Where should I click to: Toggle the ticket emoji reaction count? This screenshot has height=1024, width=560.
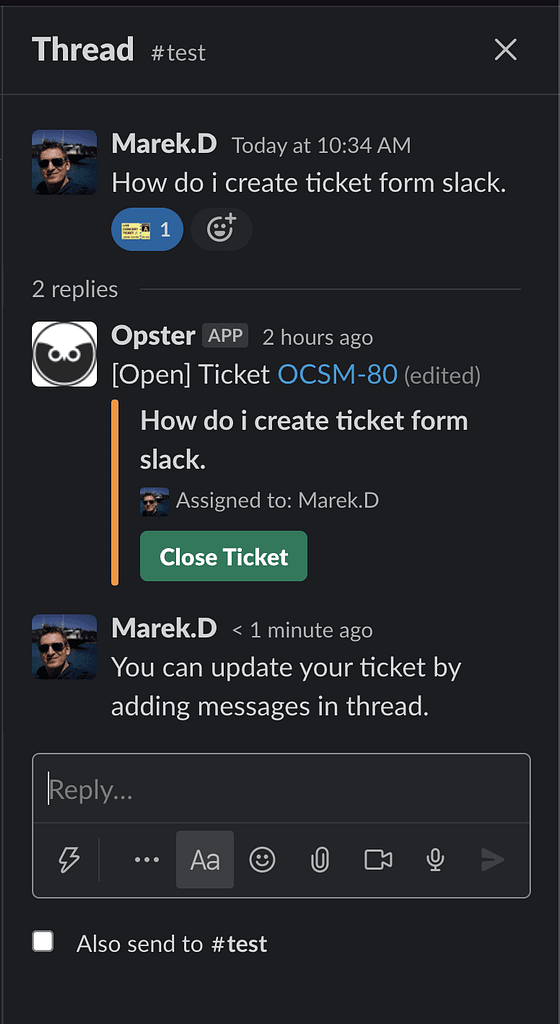pos(147,229)
